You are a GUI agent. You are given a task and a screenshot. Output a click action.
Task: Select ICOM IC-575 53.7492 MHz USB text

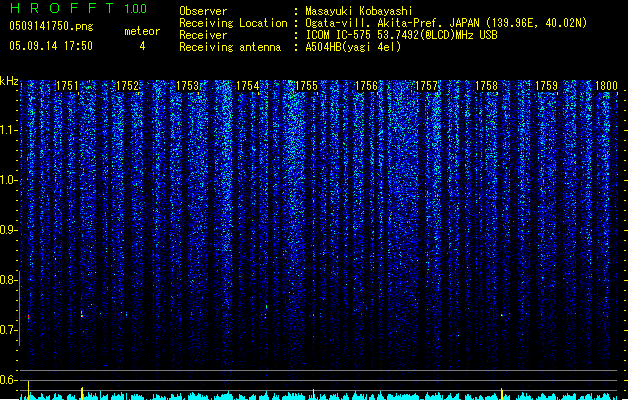click(402, 35)
